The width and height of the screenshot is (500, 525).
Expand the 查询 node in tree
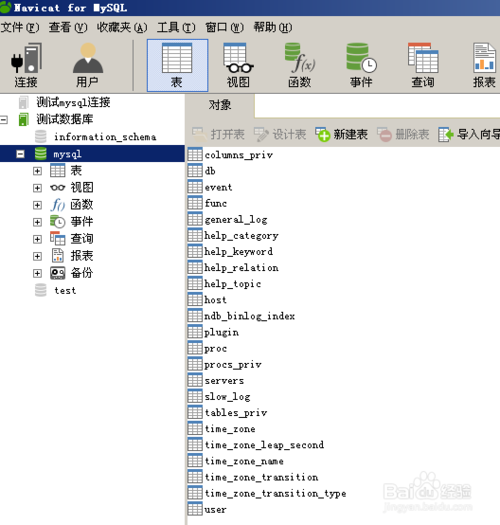[x=37, y=239]
